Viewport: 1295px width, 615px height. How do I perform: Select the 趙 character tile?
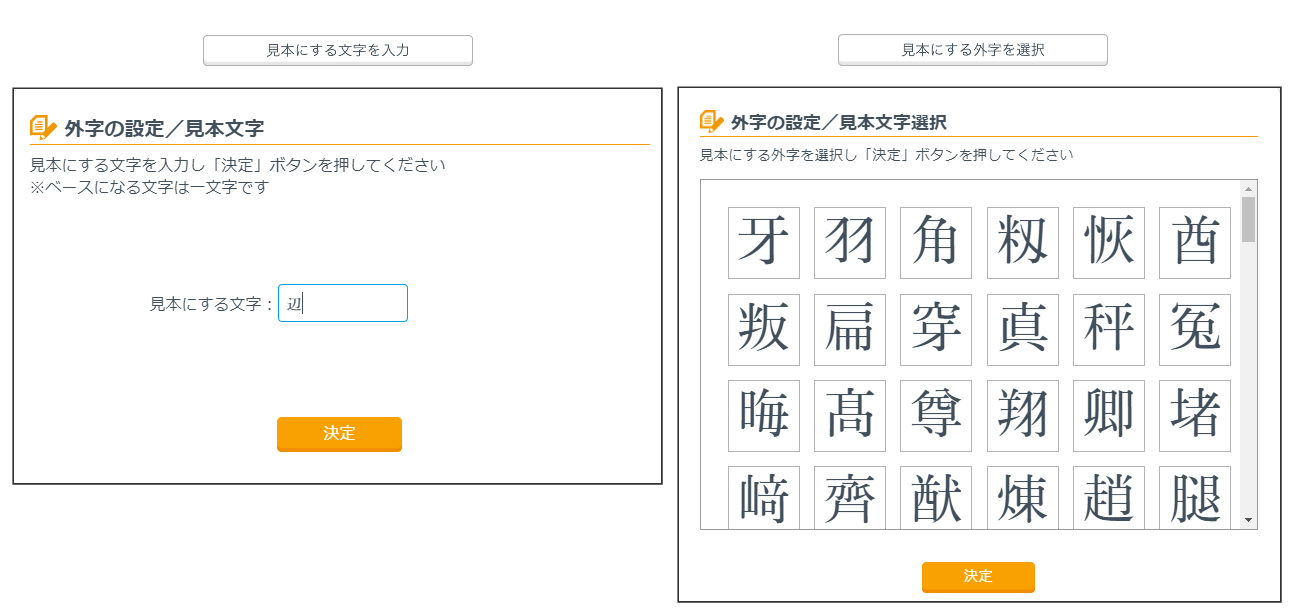[x=1108, y=498]
